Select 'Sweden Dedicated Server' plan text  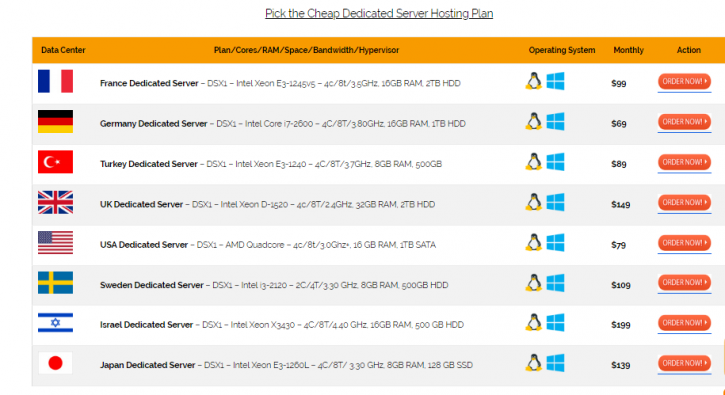click(x=152, y=285)
